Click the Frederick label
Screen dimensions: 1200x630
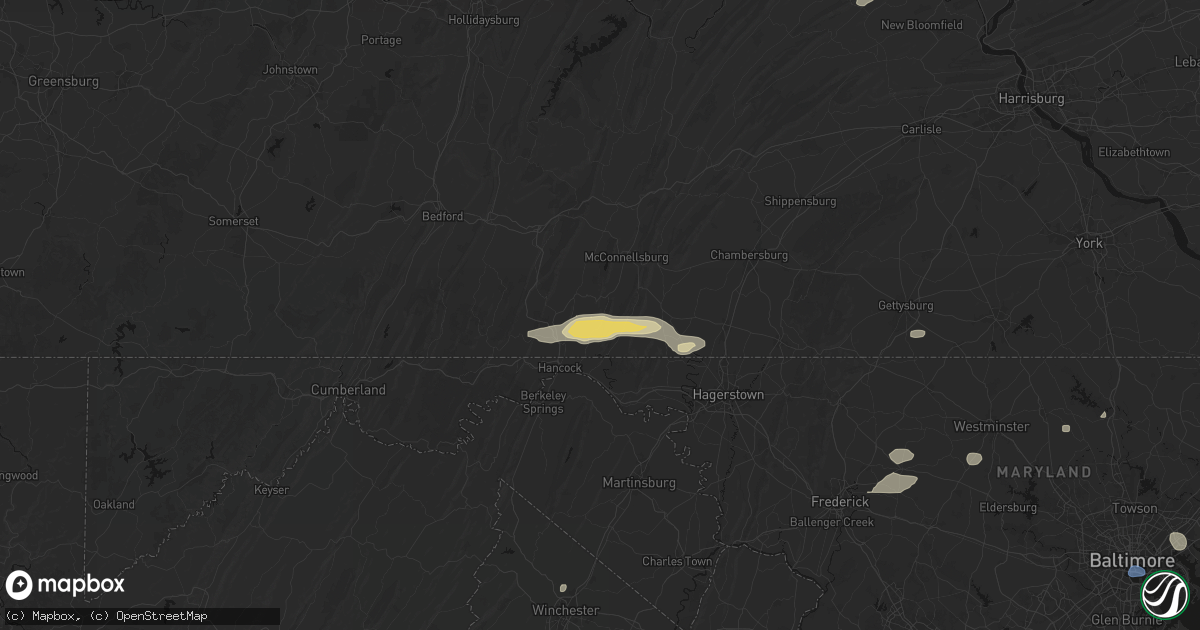840,501
